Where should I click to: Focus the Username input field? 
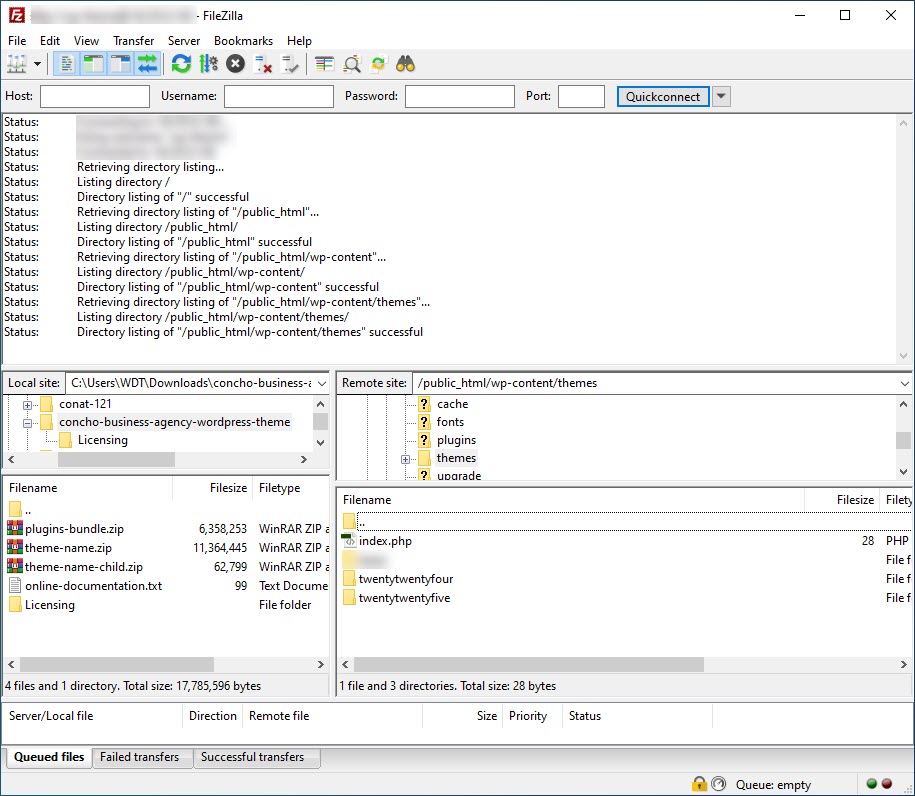tap(278, 96)
